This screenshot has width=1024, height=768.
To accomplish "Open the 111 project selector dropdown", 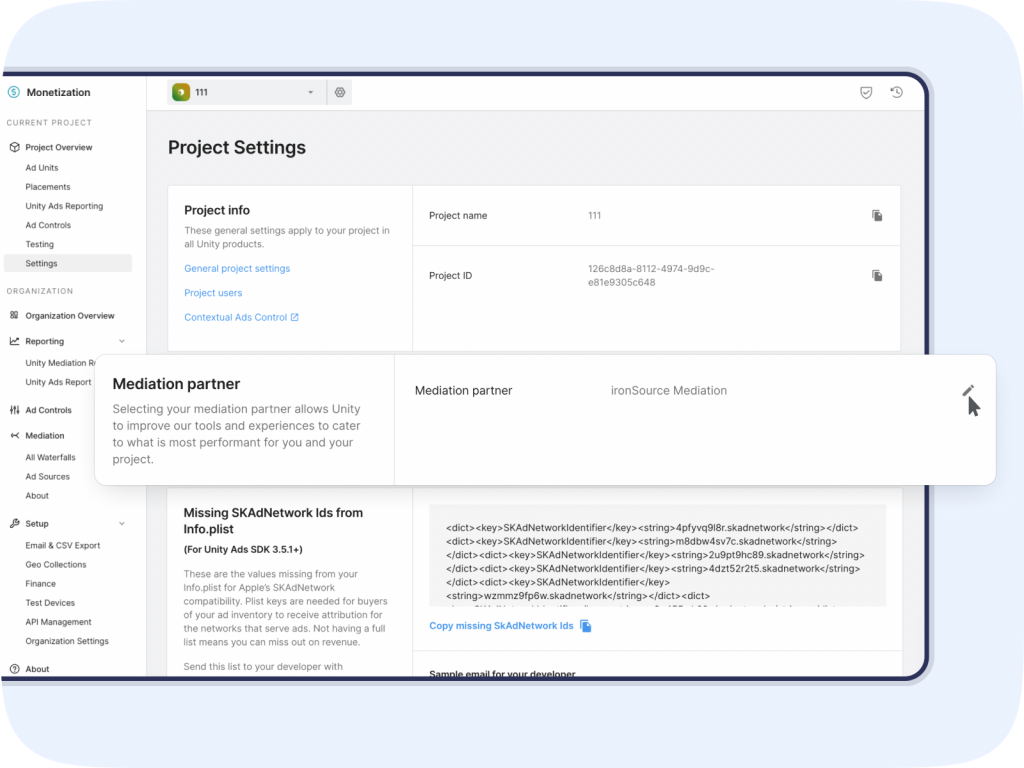I will [245, 93].
